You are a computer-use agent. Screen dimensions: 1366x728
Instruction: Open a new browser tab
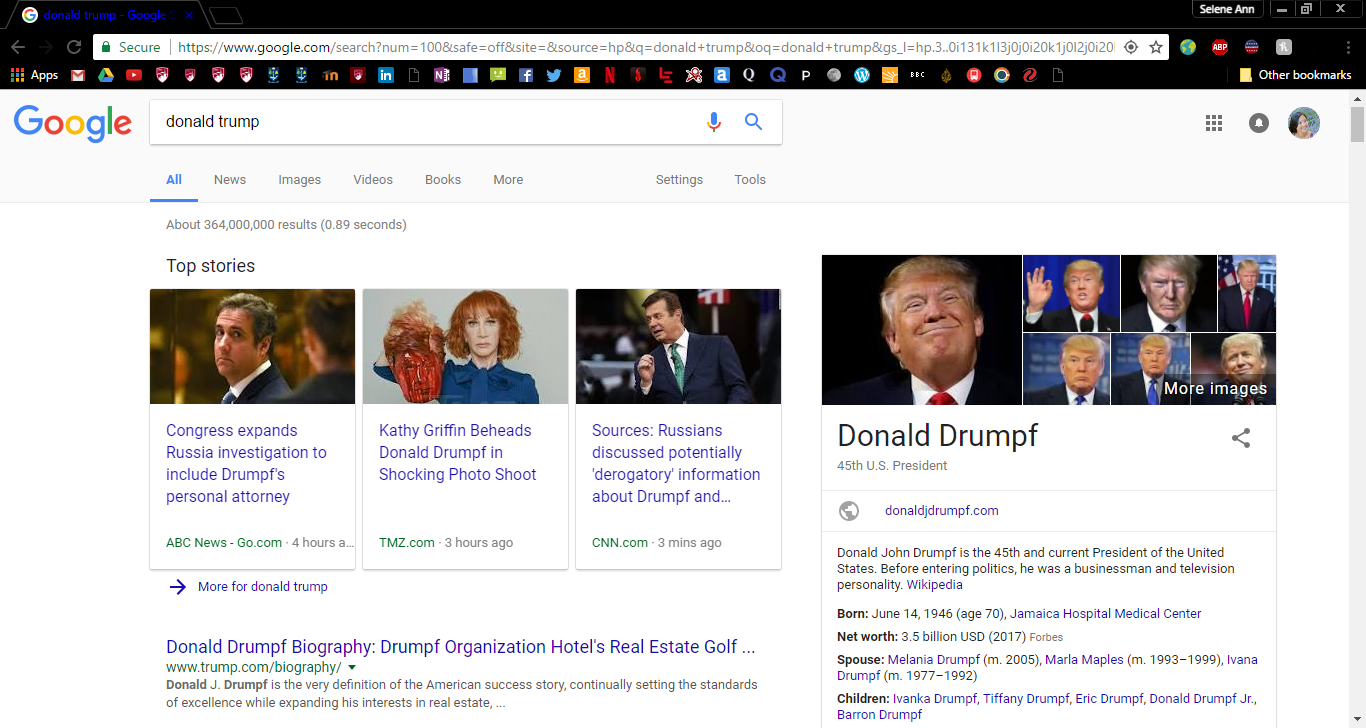(x=226, y=15)
